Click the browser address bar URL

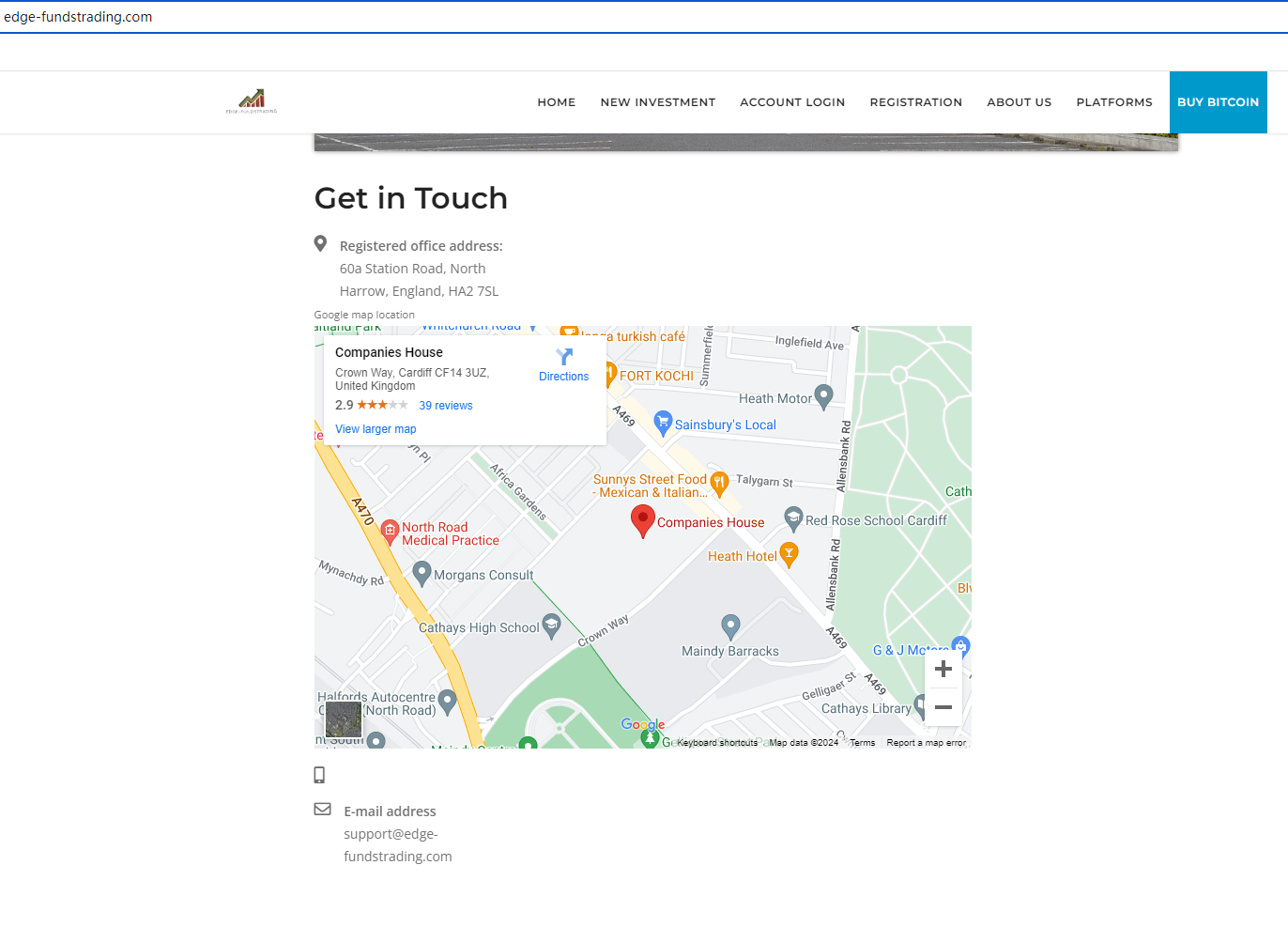[x=78, y=17]
